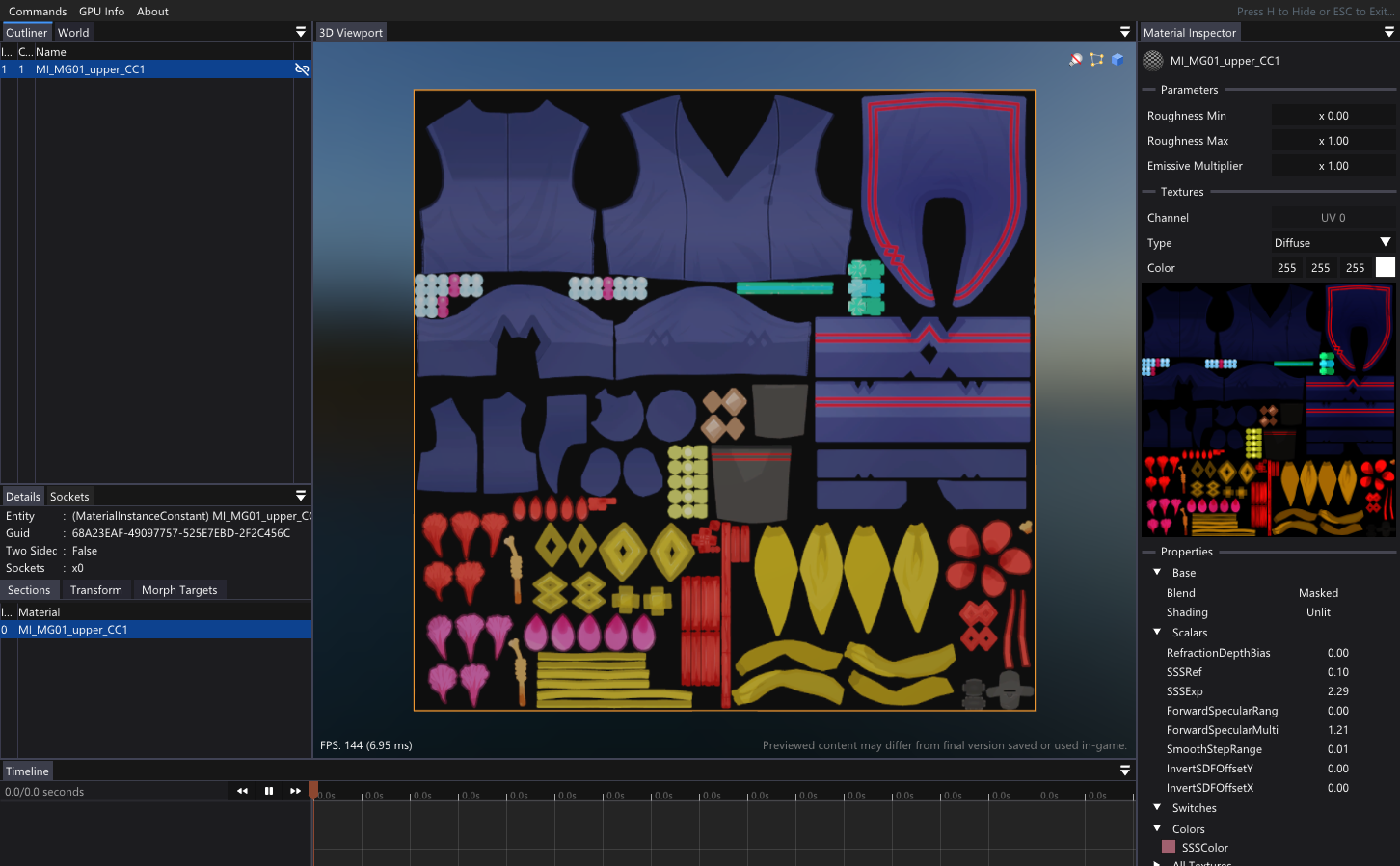This screenshot has width=1400, height=866.
Task: Click the SmoothStepRange value 0.01
Action: tap(1338, 749)
